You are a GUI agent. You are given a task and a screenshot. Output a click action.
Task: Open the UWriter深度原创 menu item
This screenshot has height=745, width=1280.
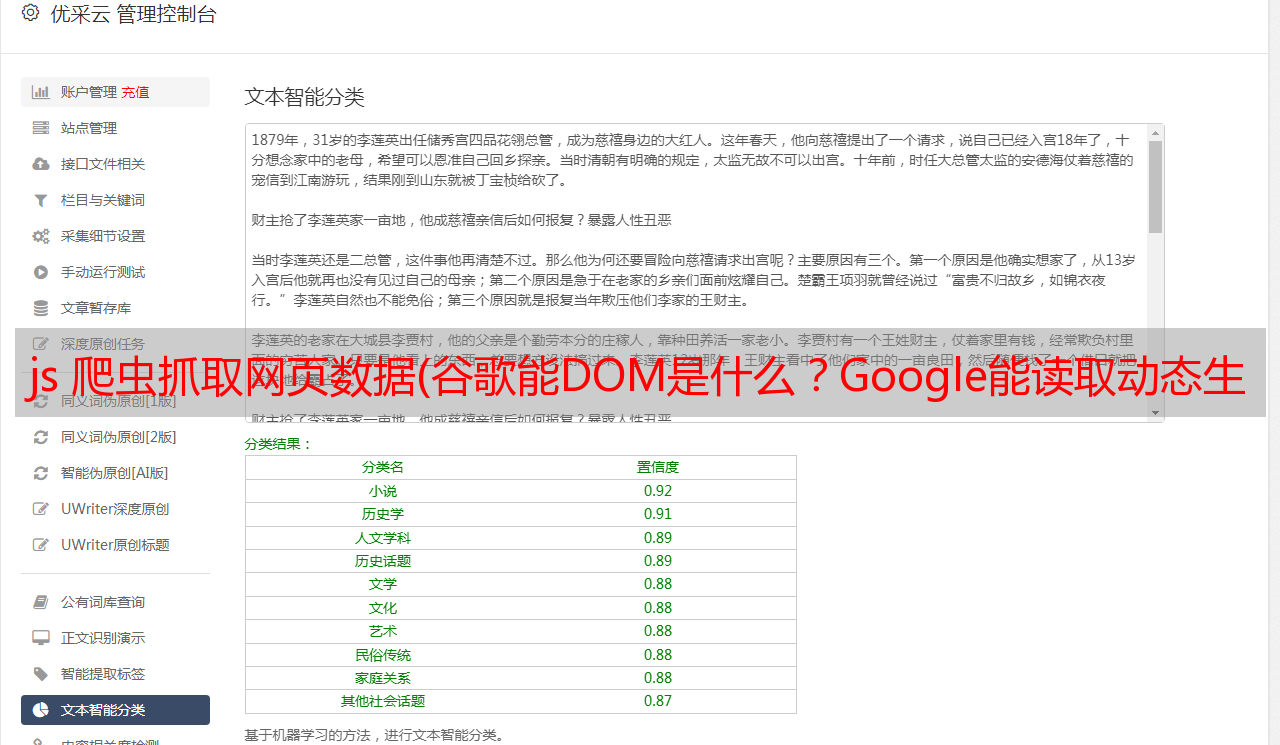click(115, 509)
